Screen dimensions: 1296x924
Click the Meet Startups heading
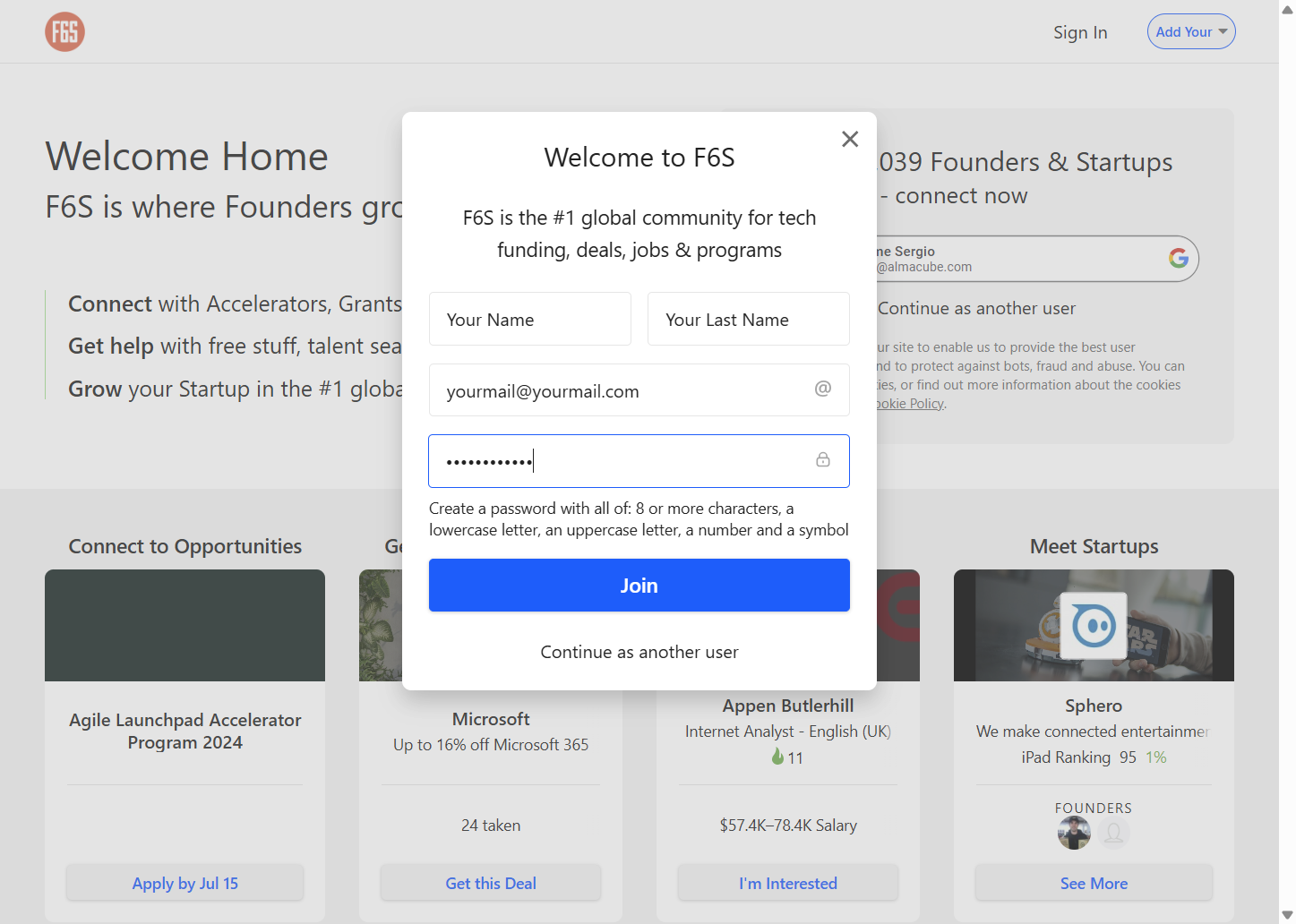[x=1094, y=546]
